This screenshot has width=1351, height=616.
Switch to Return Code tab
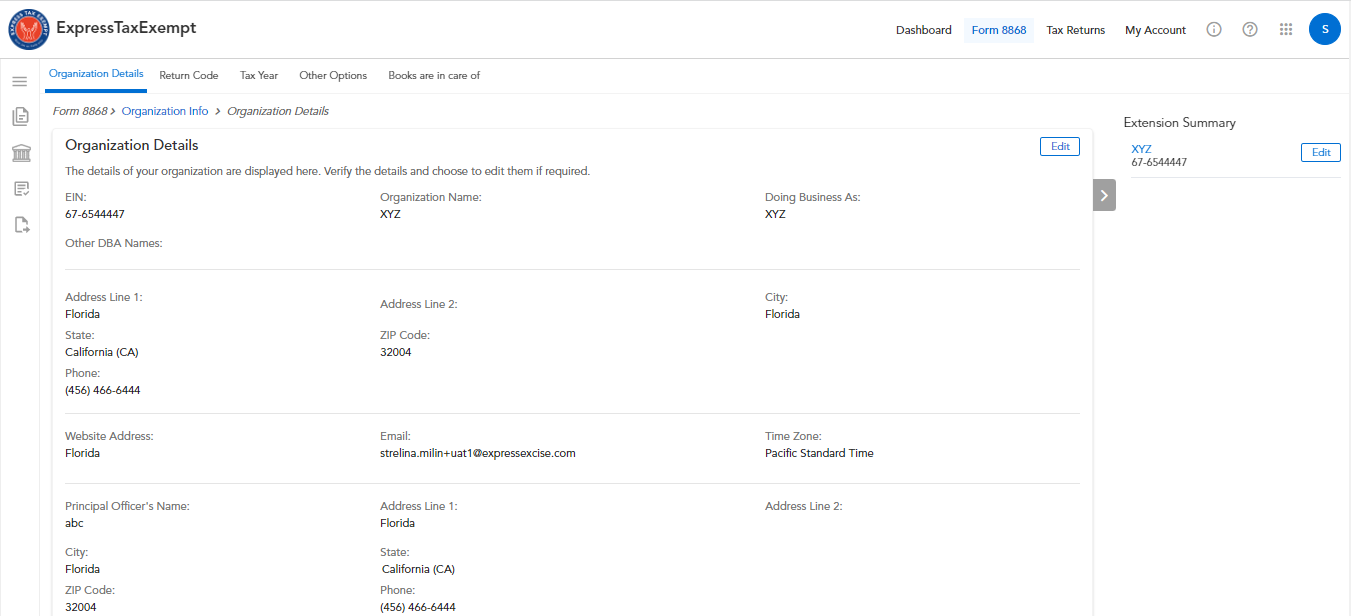[x=189, y=75]
